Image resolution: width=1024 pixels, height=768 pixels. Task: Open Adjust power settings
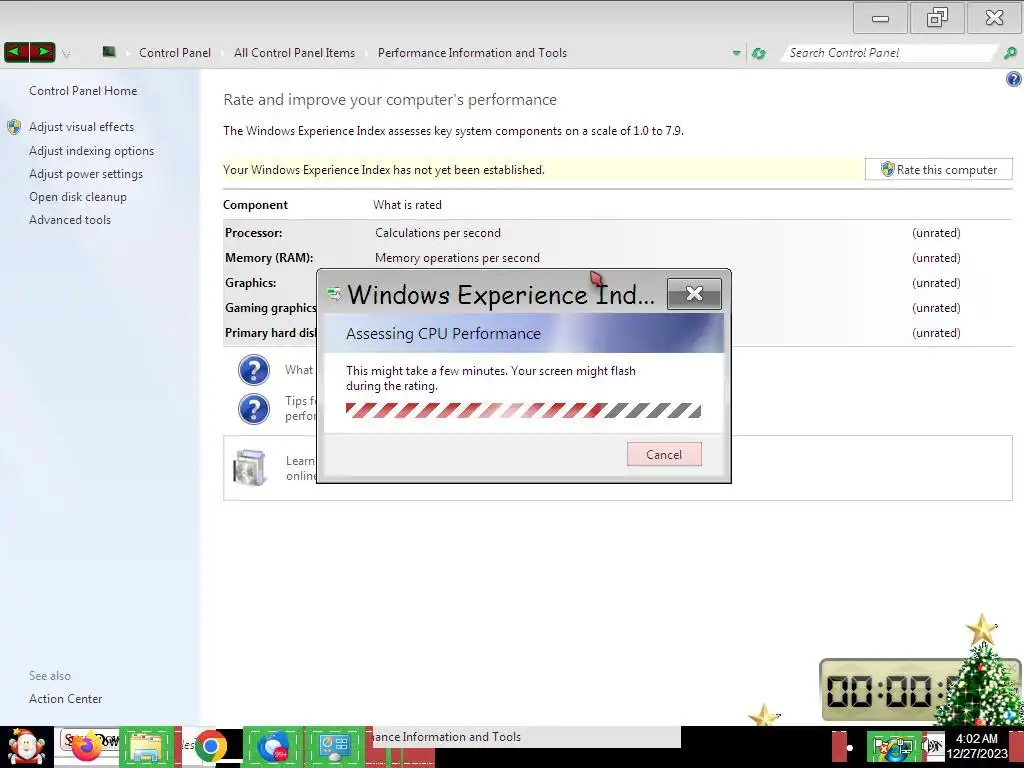86,174
